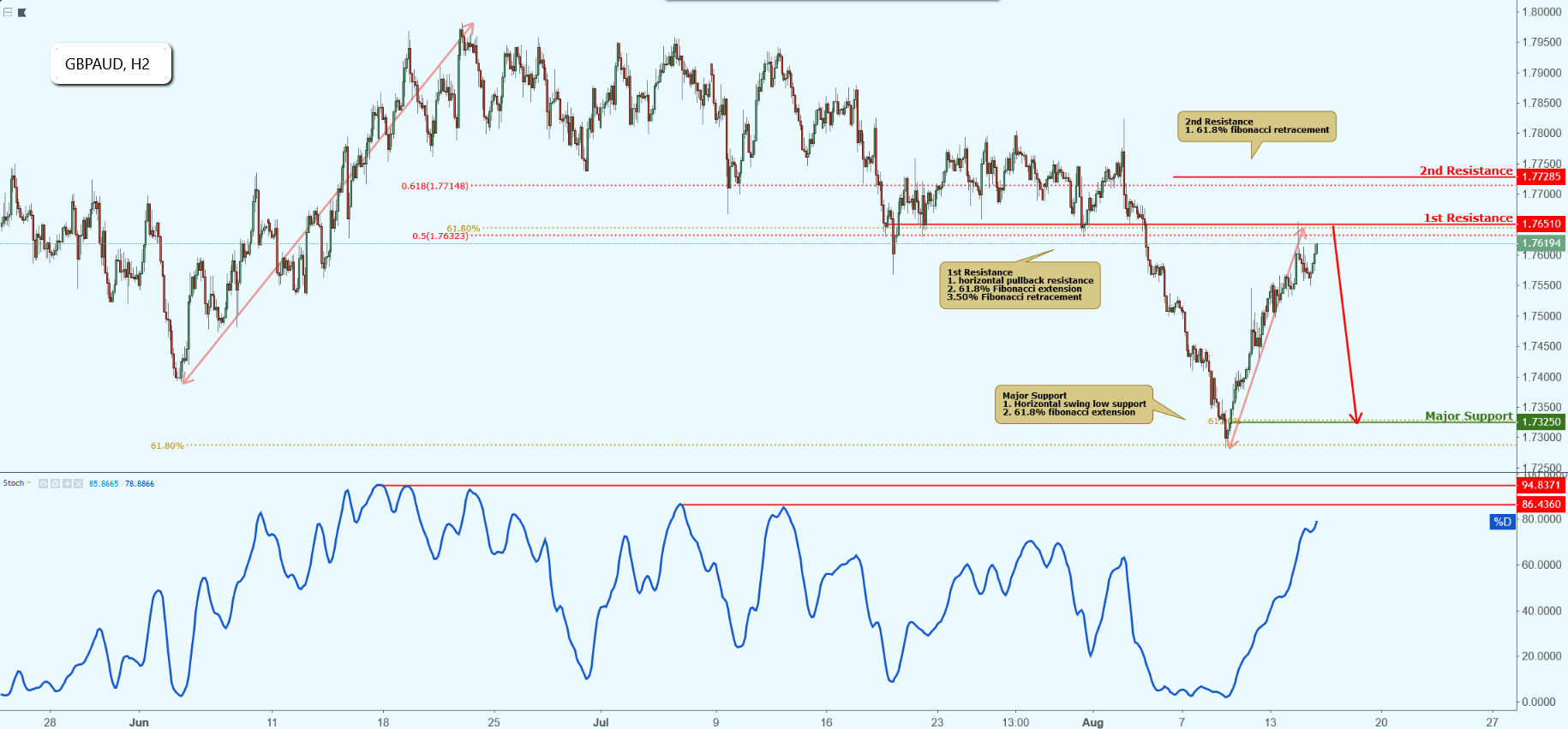Click the 94.8371 stochastic level label
This screenshot has height=729, width=1568.
tap(1541, 485)
